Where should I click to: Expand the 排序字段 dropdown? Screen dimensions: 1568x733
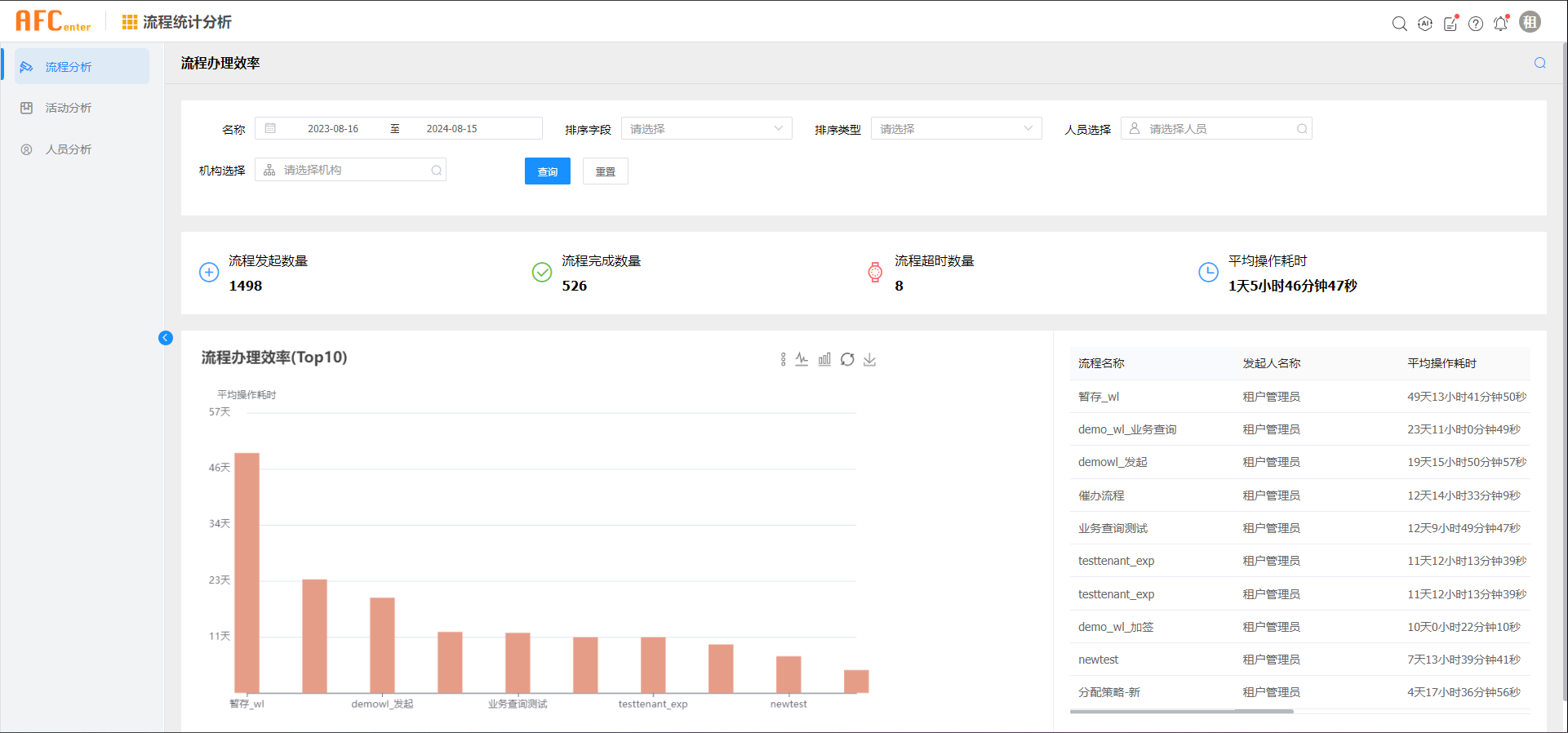click(x=706, y=129)
